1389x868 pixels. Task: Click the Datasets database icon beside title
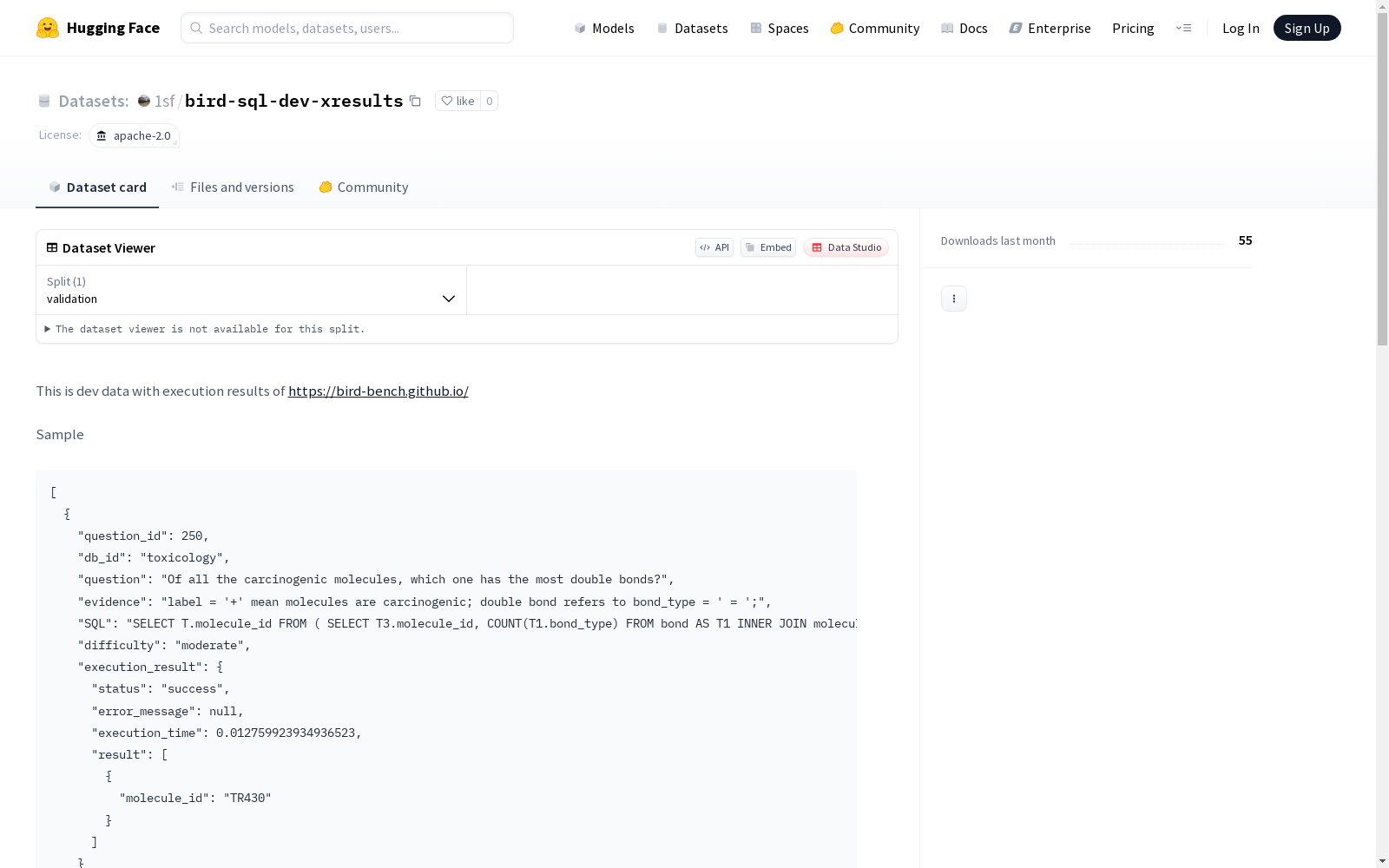point(44,101)
